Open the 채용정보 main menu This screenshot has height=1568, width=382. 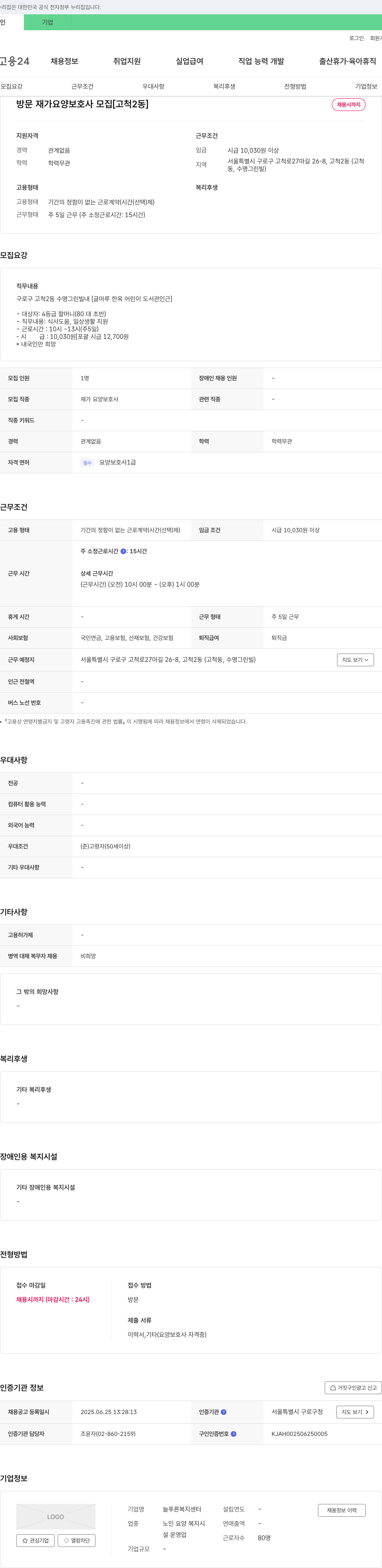64,62
